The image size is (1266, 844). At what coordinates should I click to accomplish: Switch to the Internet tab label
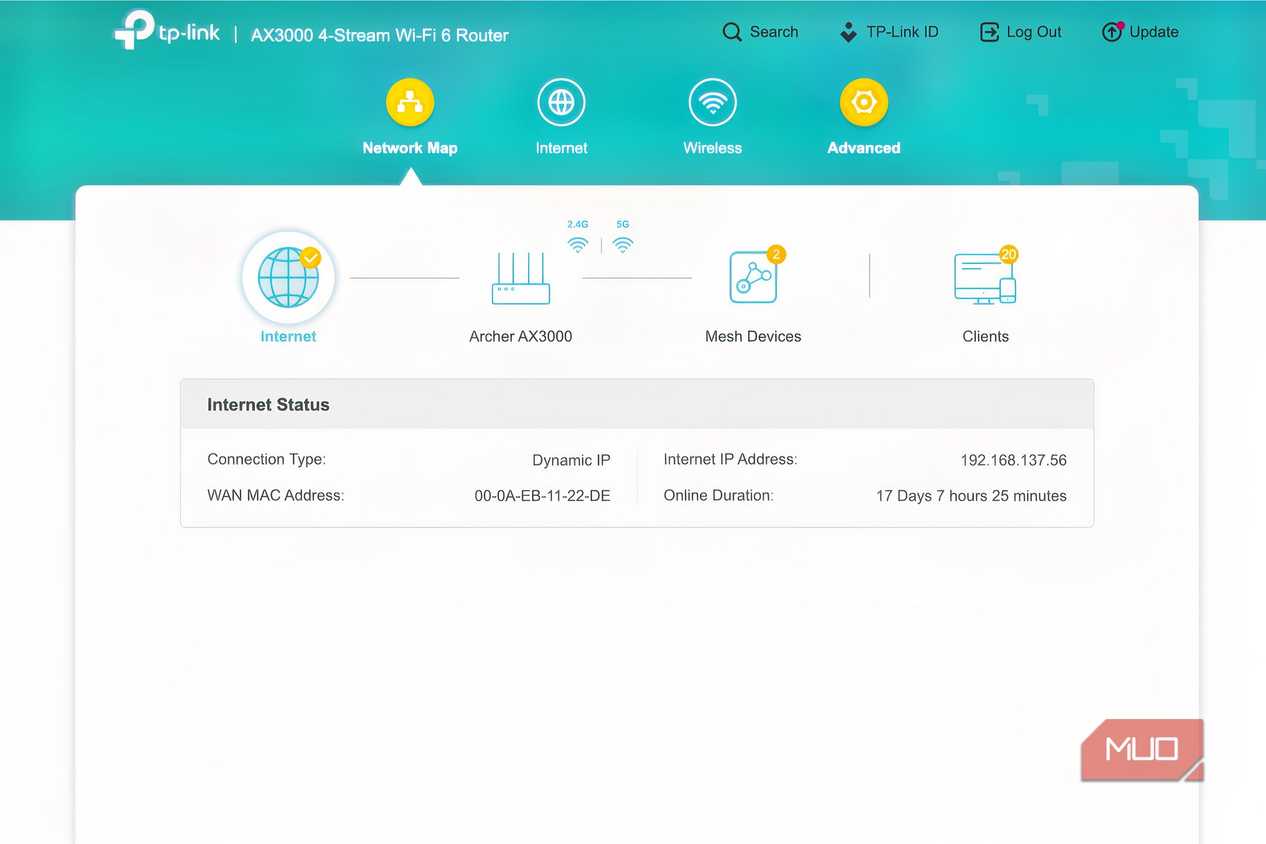pos(561,148)
